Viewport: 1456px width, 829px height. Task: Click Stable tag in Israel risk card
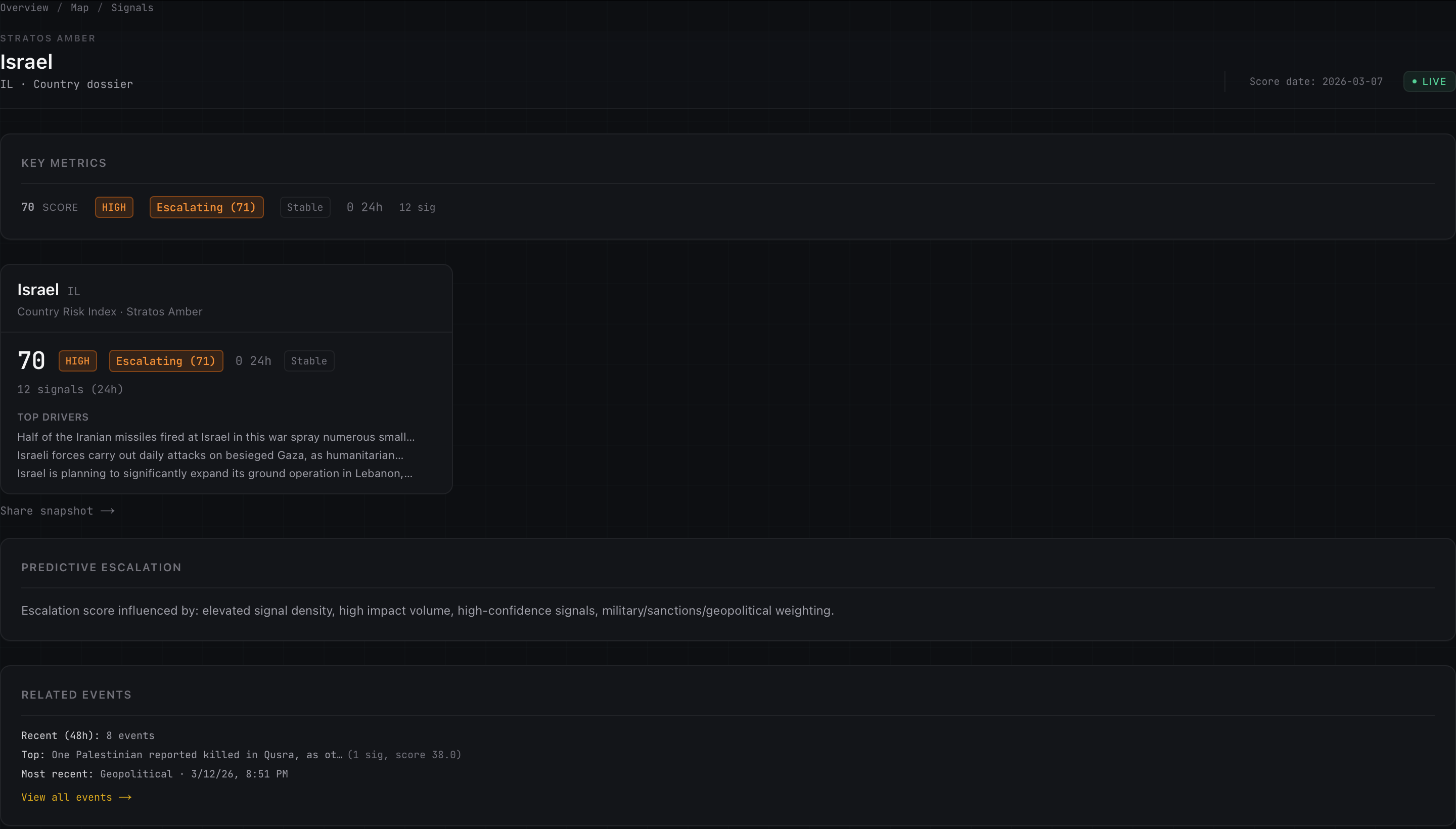pyautogui.click(x=308, y=361)
